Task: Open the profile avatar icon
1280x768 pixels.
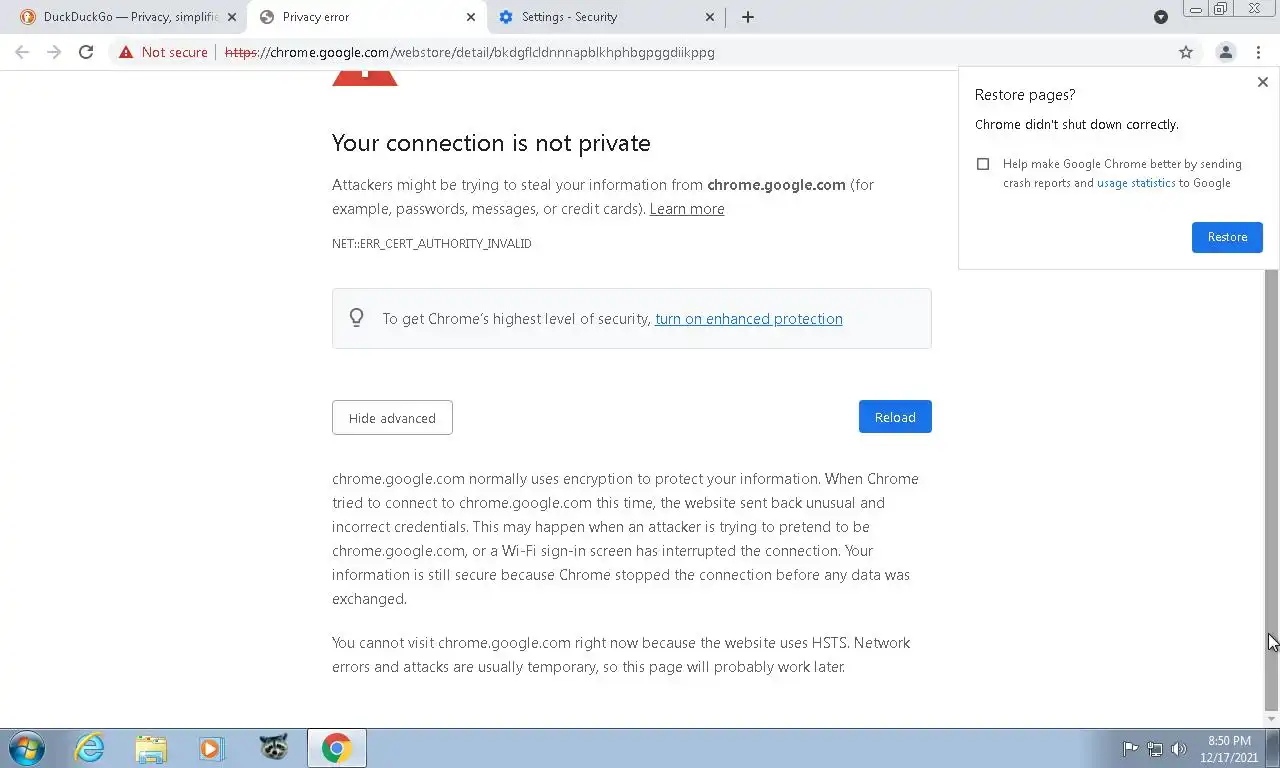Action: [1225, 52]
